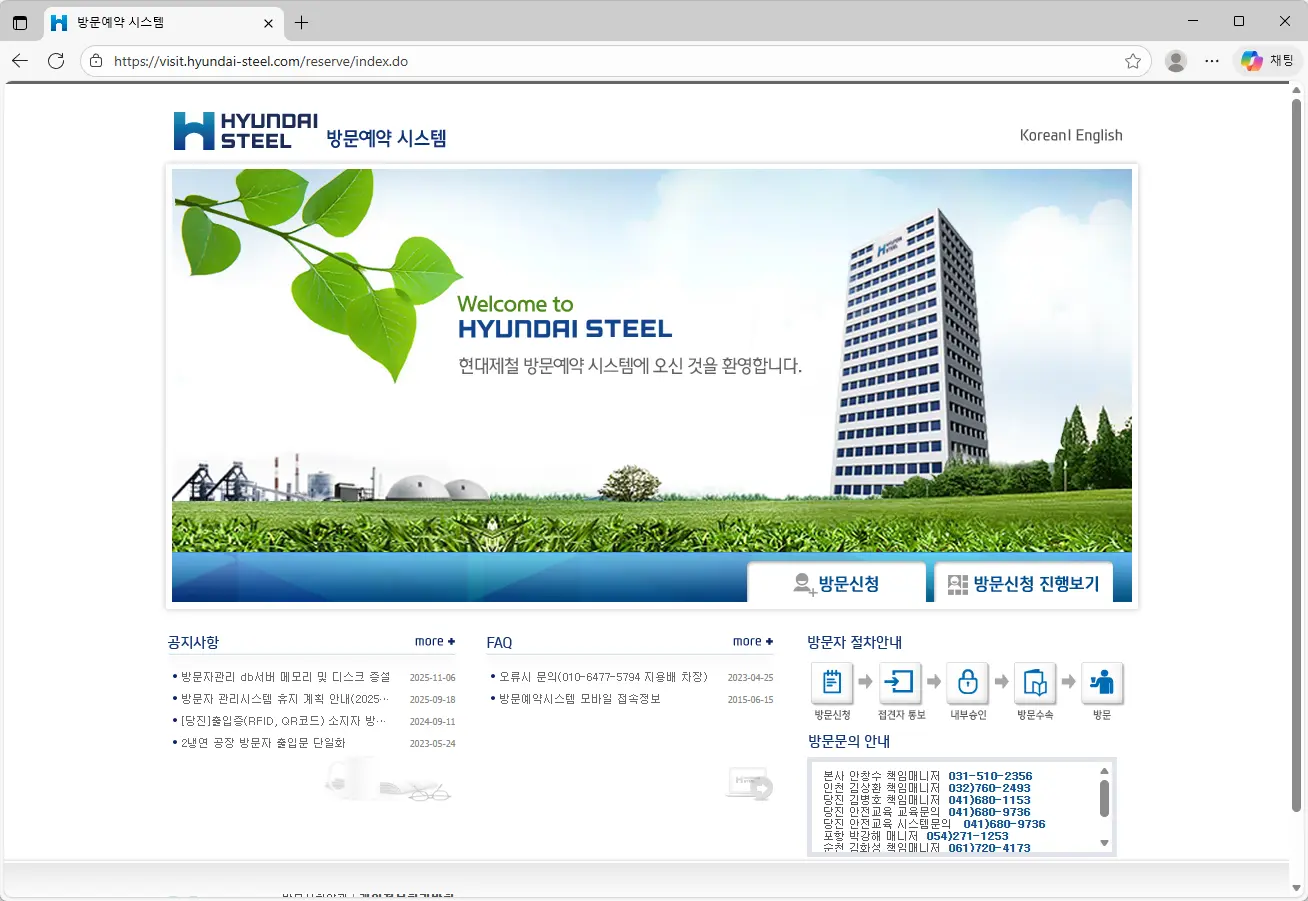The height and width of the screenshot is (901, 1308).
Task: Click the 방문 visitor person step icon
Action: [1101, 682]
